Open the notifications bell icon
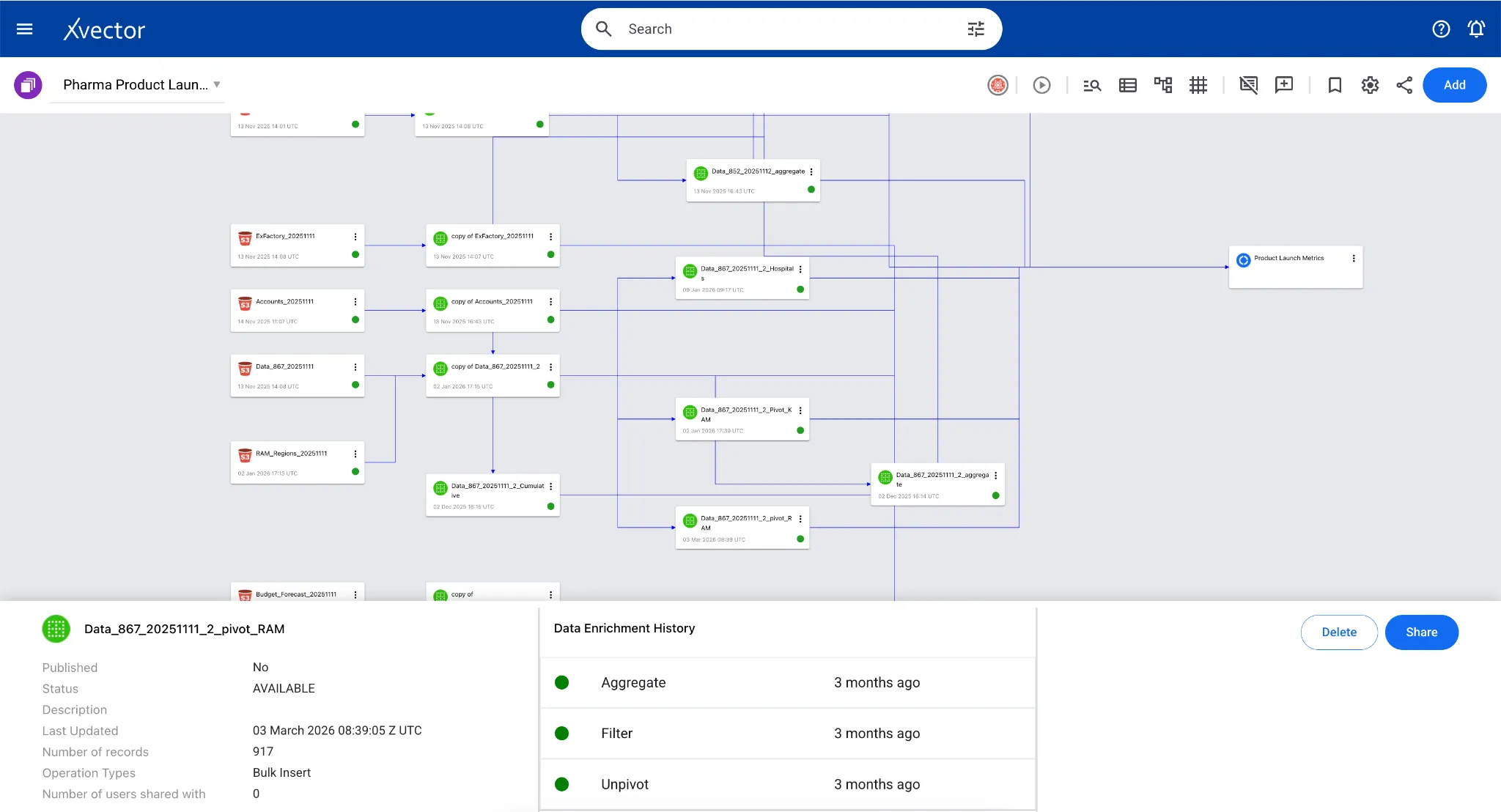 tap(1476, 29)
